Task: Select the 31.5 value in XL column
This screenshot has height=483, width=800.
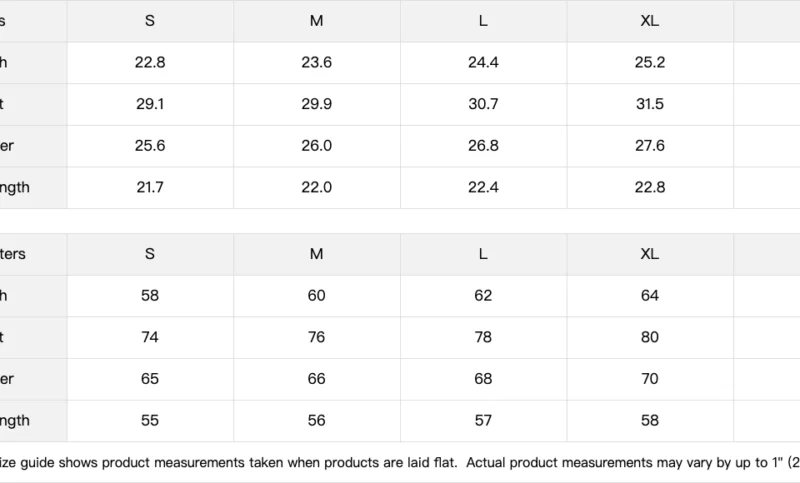Action: click(649, 104)
